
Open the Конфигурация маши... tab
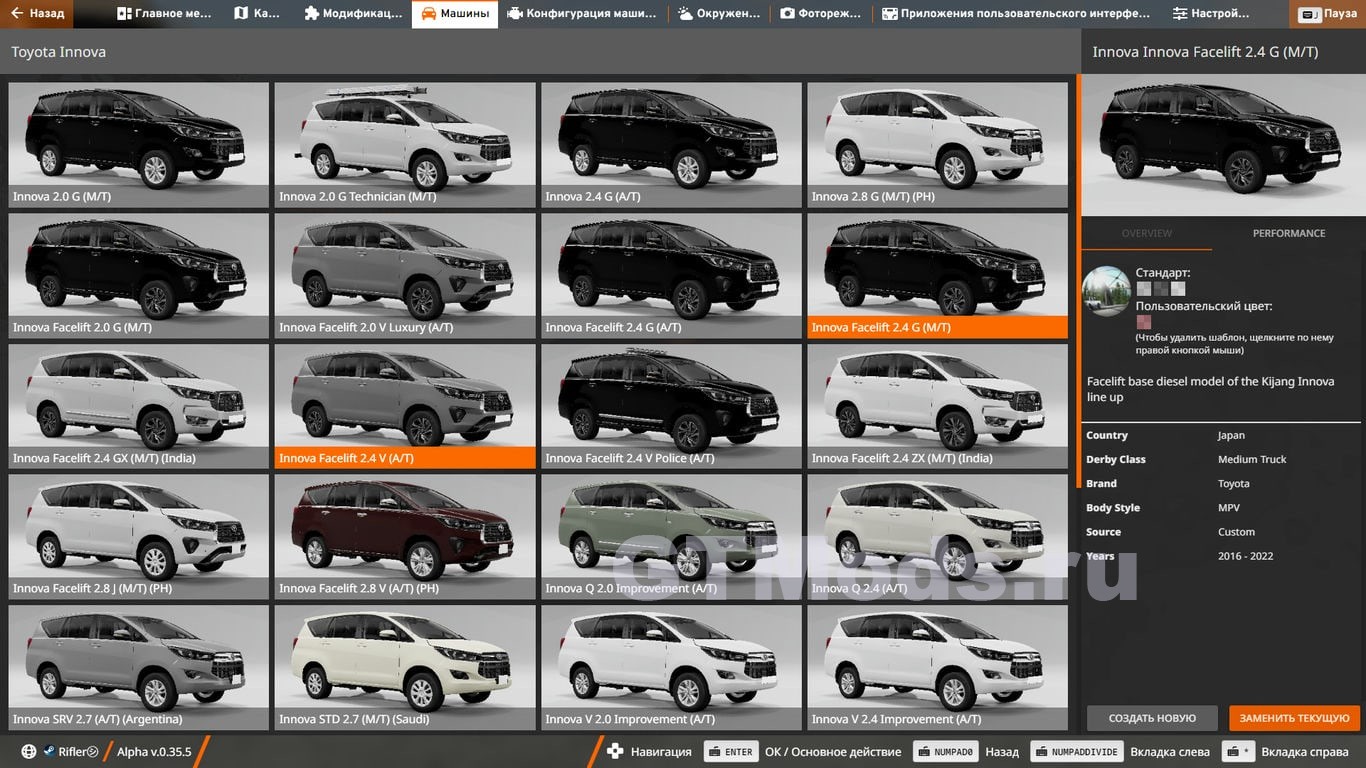pyautogui.click(x=582, y=14)
